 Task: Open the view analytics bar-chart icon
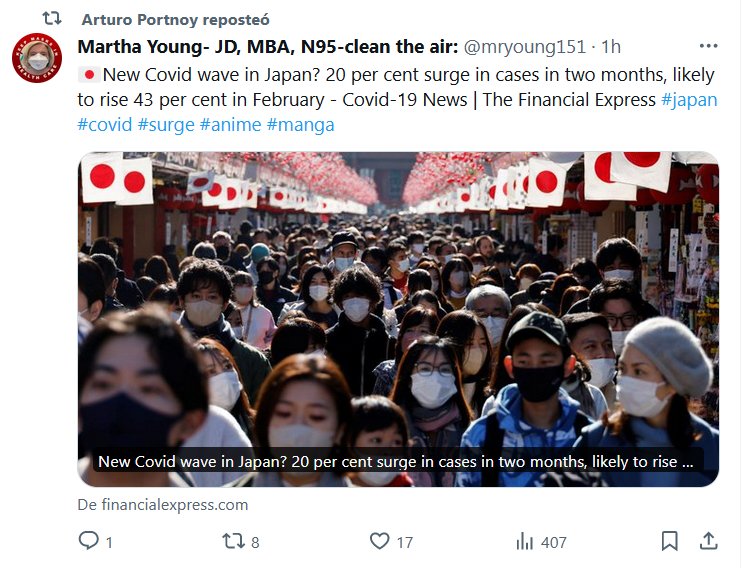(525, 541)
